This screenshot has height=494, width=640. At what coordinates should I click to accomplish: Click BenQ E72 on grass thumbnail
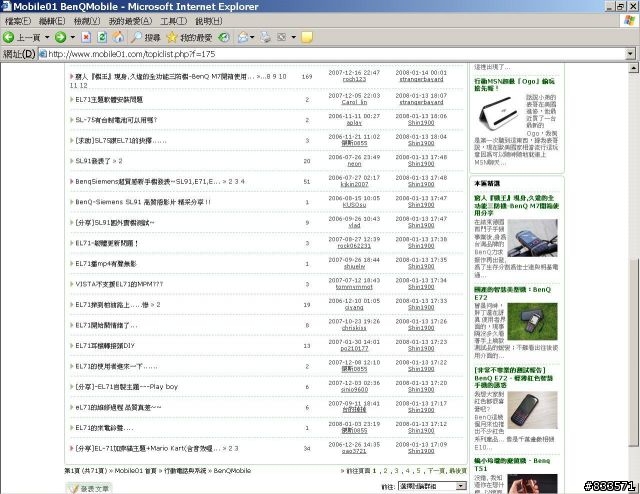click(532, 321)
